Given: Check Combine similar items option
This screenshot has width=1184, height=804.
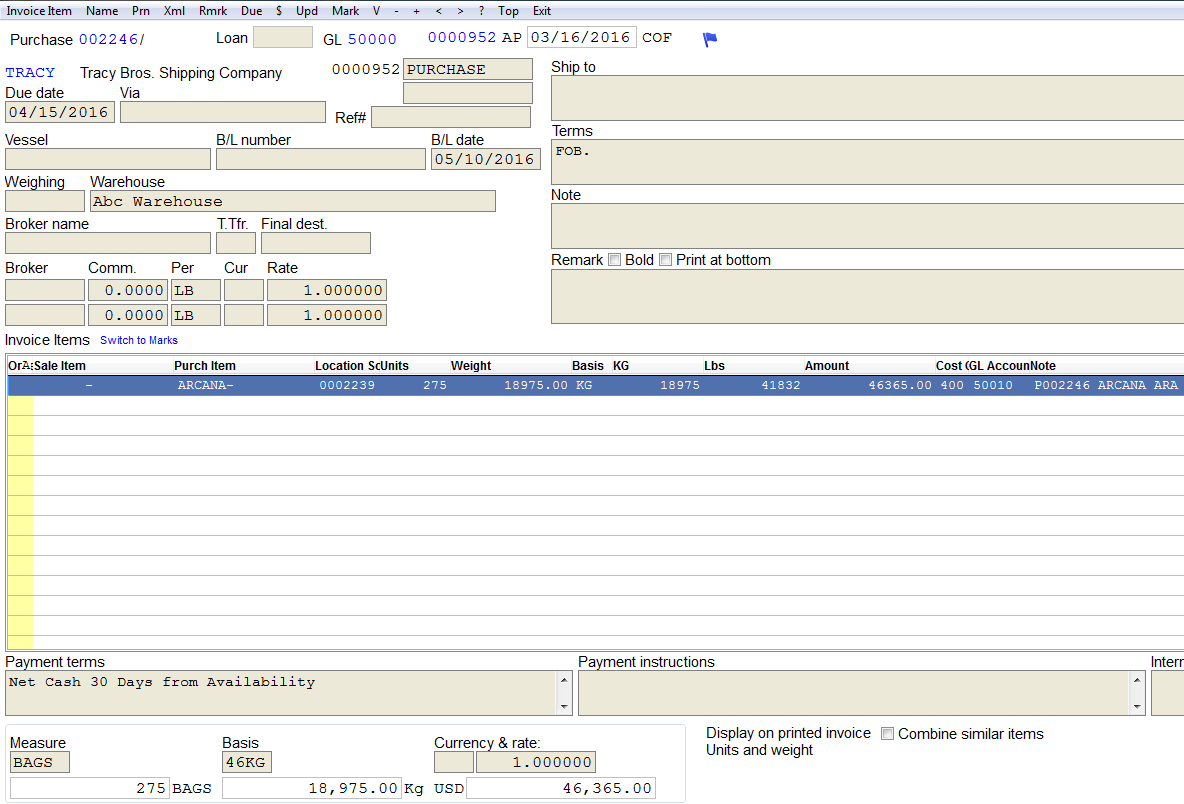Looking at the screenshot, I should pos(888,734).
